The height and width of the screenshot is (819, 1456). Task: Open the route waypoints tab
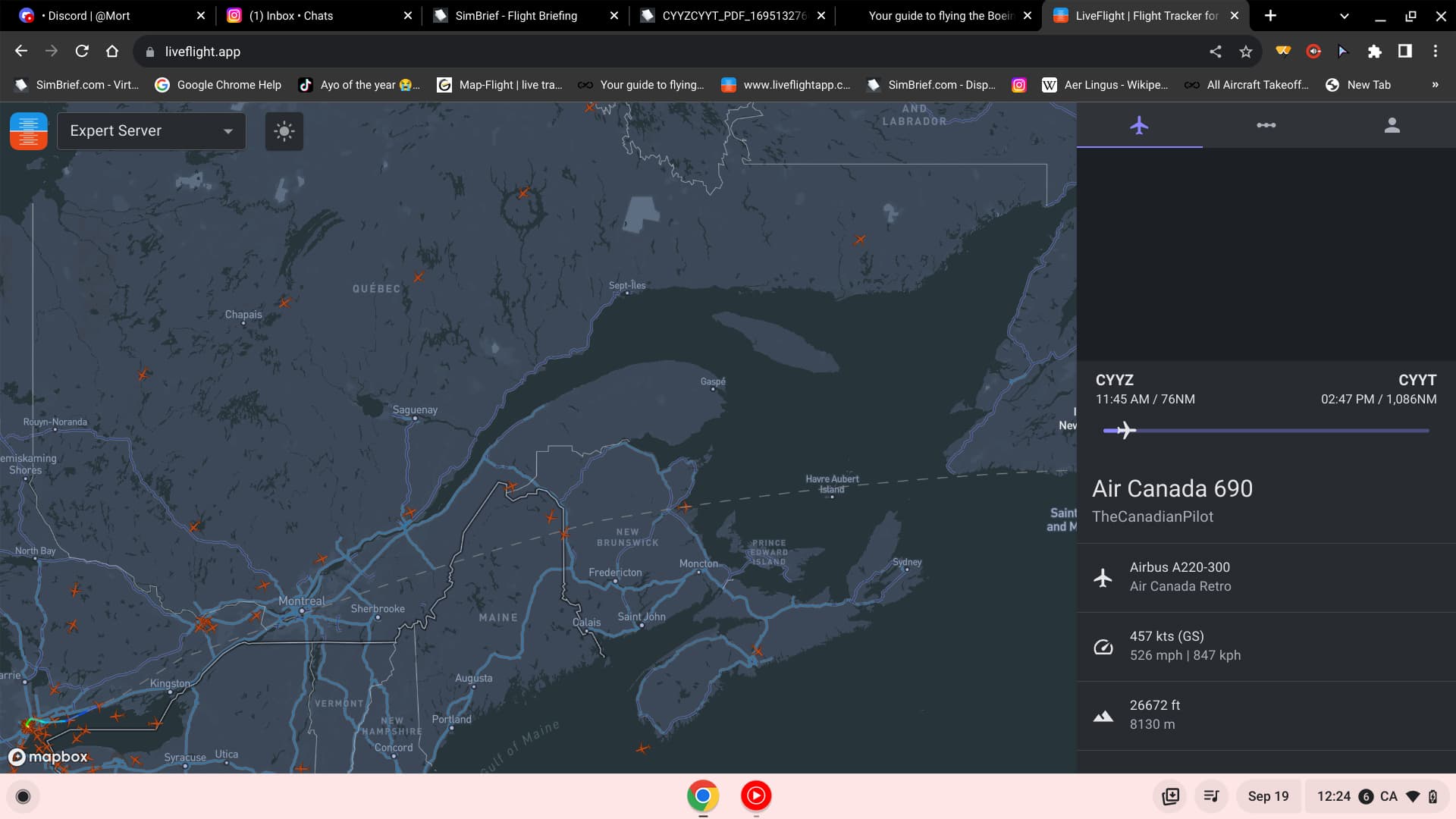[1266, 125]
